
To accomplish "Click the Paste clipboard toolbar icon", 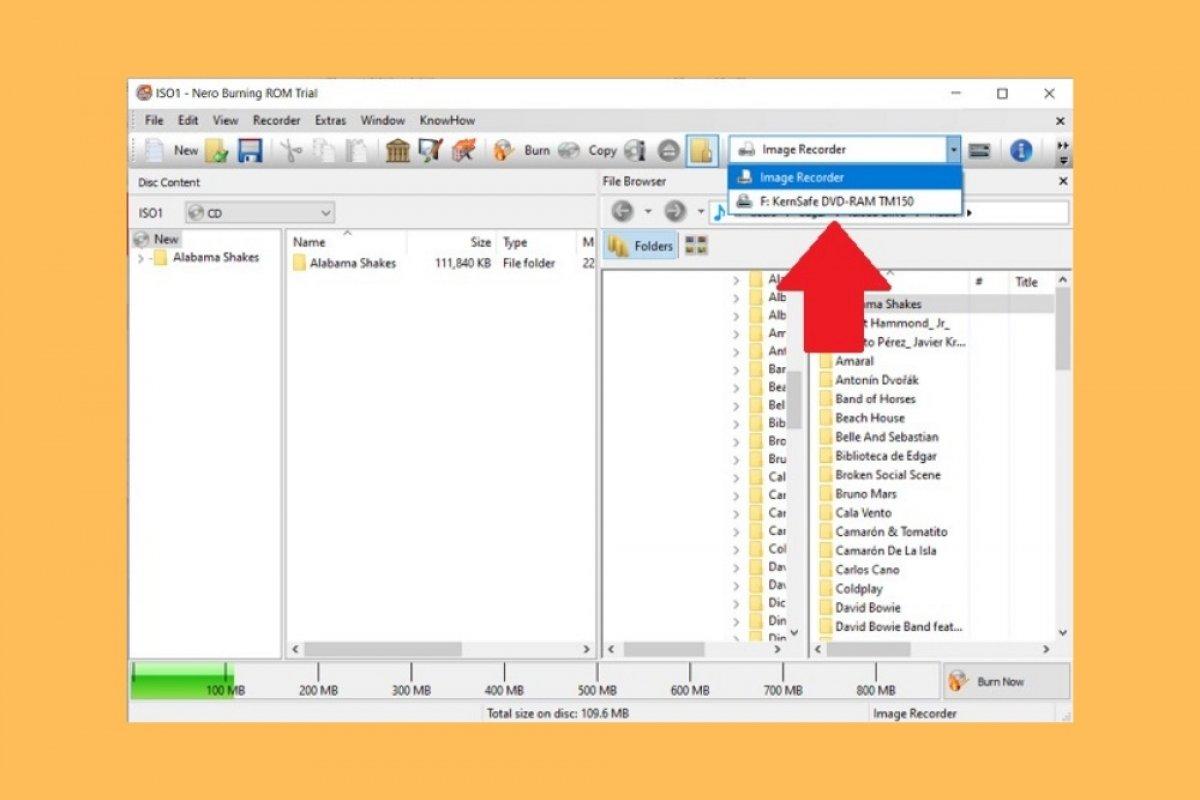I will pos(356,151).
